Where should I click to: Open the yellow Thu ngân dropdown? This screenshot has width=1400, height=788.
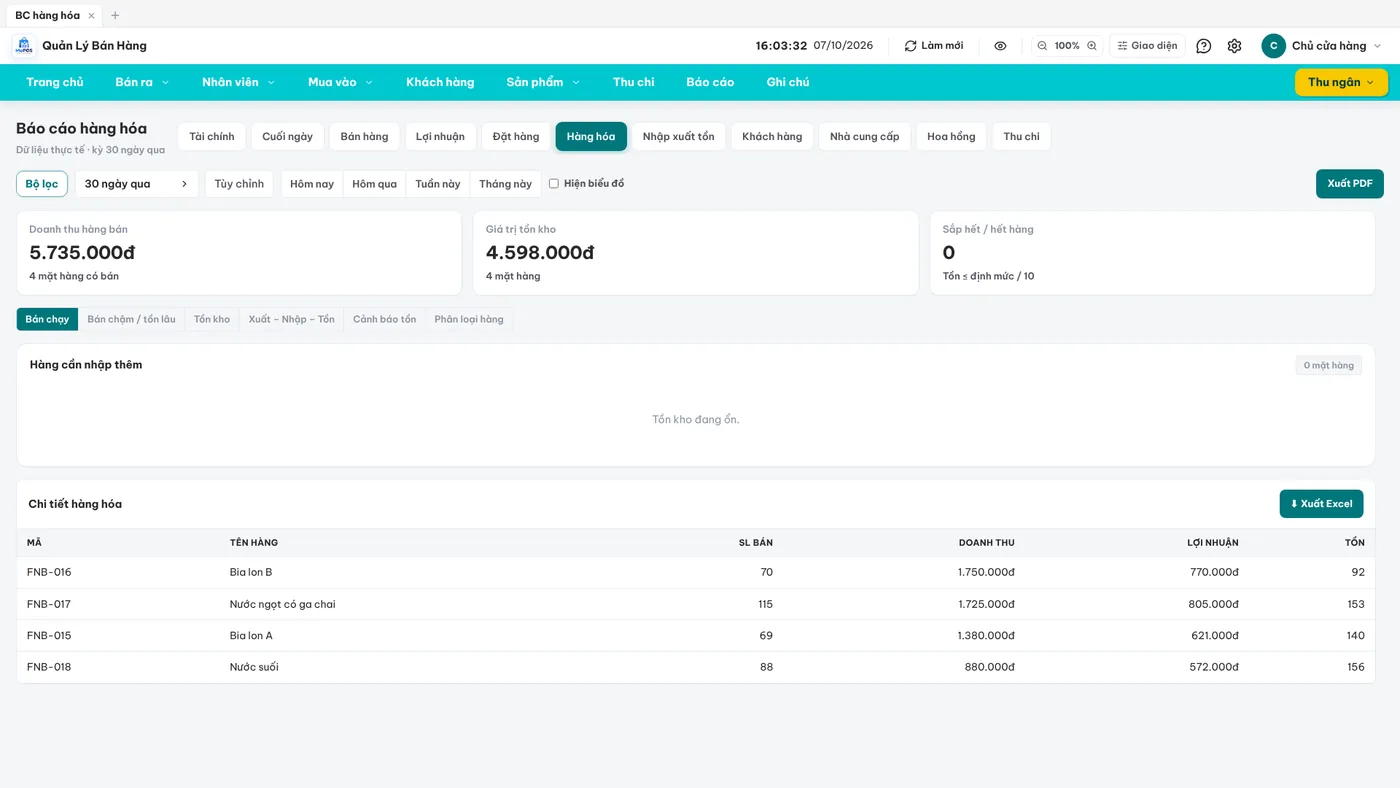(x=1341, y=82)
